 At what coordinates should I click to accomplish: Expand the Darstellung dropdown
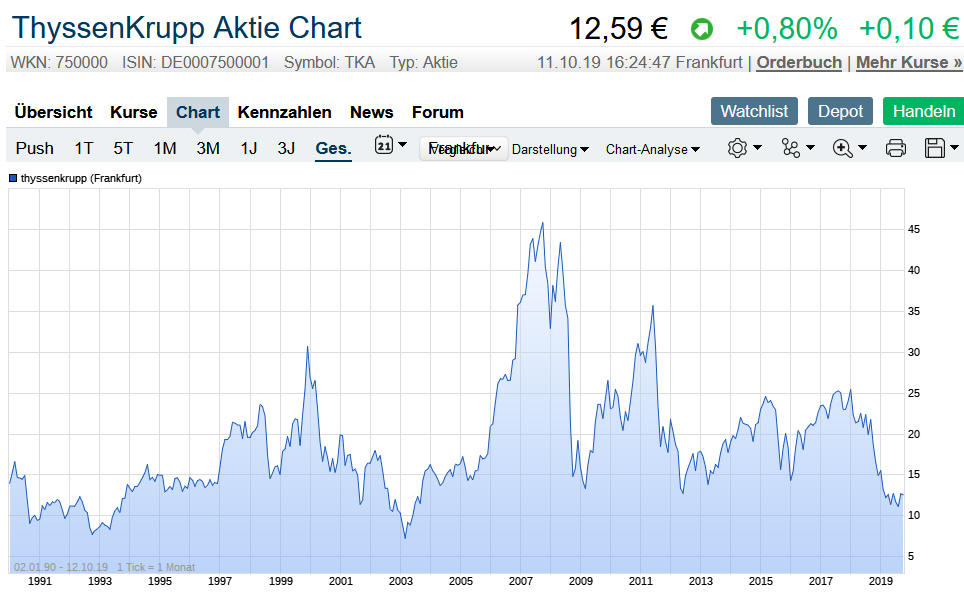tap(550, 149)
